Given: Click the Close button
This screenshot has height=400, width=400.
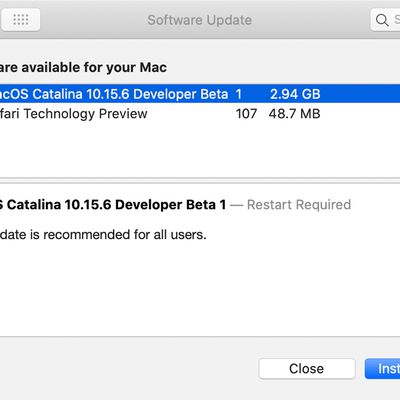Looking at the screenshot, I should pos(307,369).
